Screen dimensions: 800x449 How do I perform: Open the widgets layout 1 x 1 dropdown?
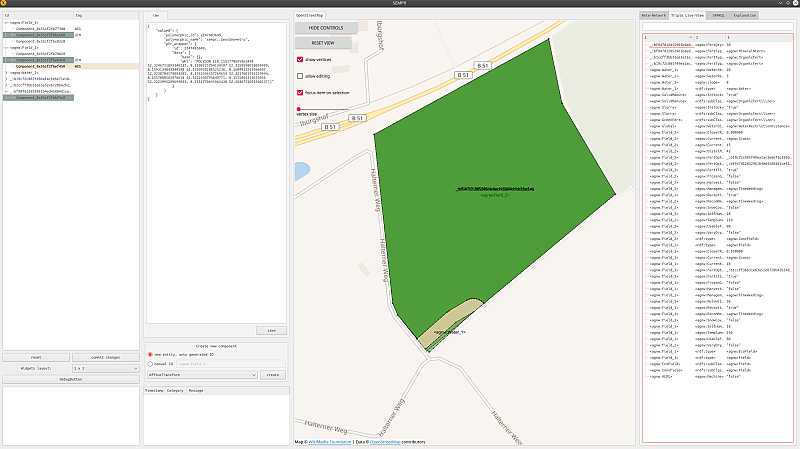point(106,368)
